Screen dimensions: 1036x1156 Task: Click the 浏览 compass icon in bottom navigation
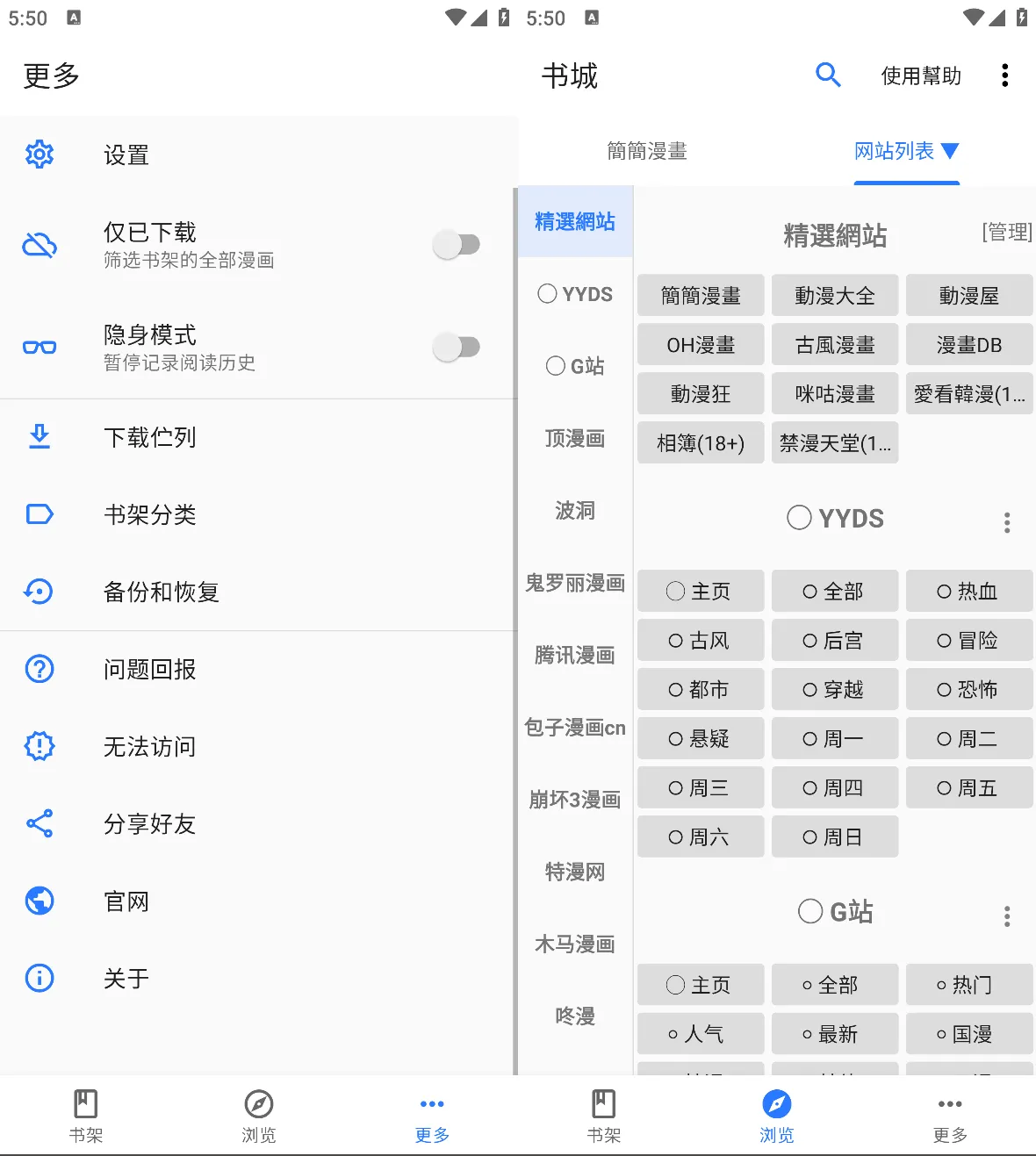pos(776,1104)
